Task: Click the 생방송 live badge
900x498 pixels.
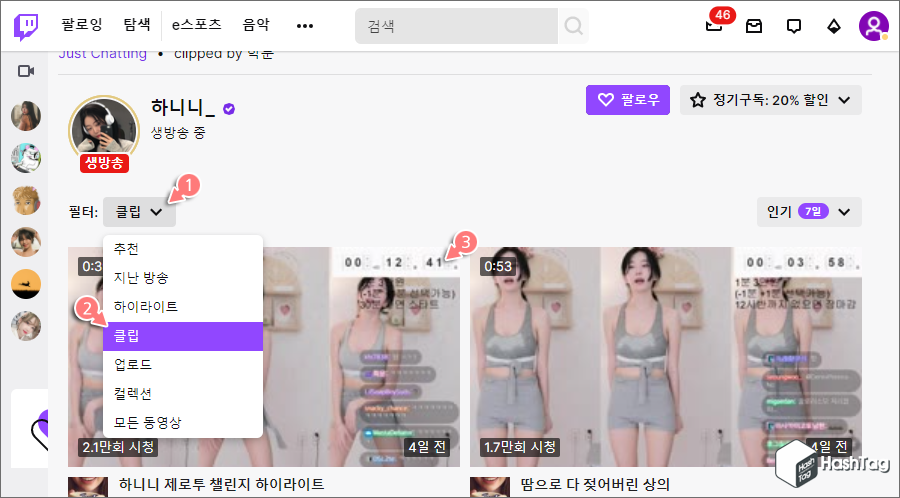Action: point(104,163)
